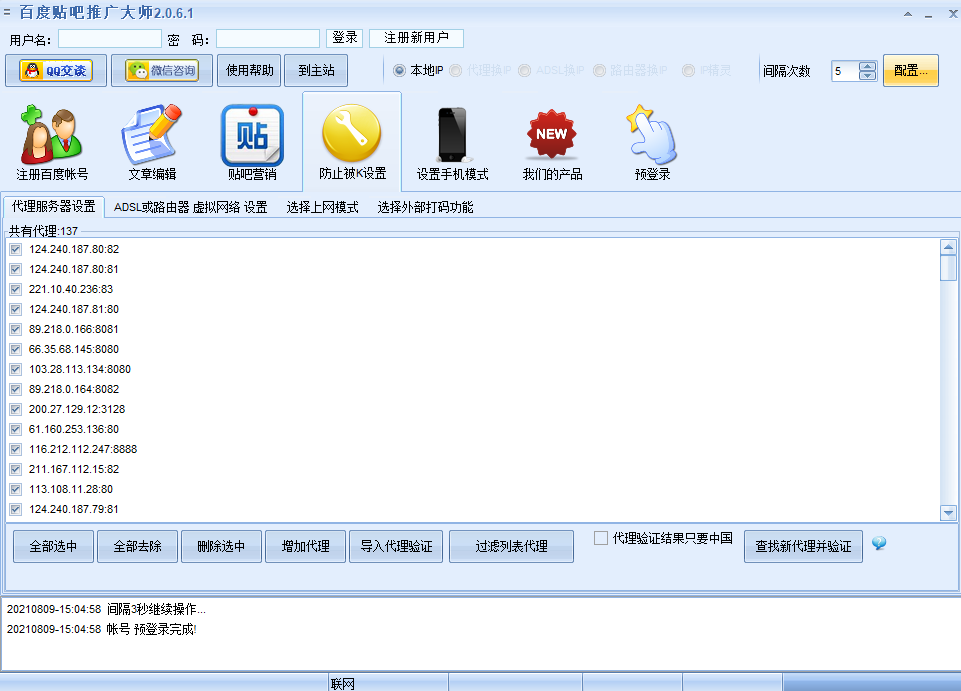Enable 代理验证结果只要中国 checkbox
The height and width of the screenshot is (691, 961).
[x=601, y=538]
